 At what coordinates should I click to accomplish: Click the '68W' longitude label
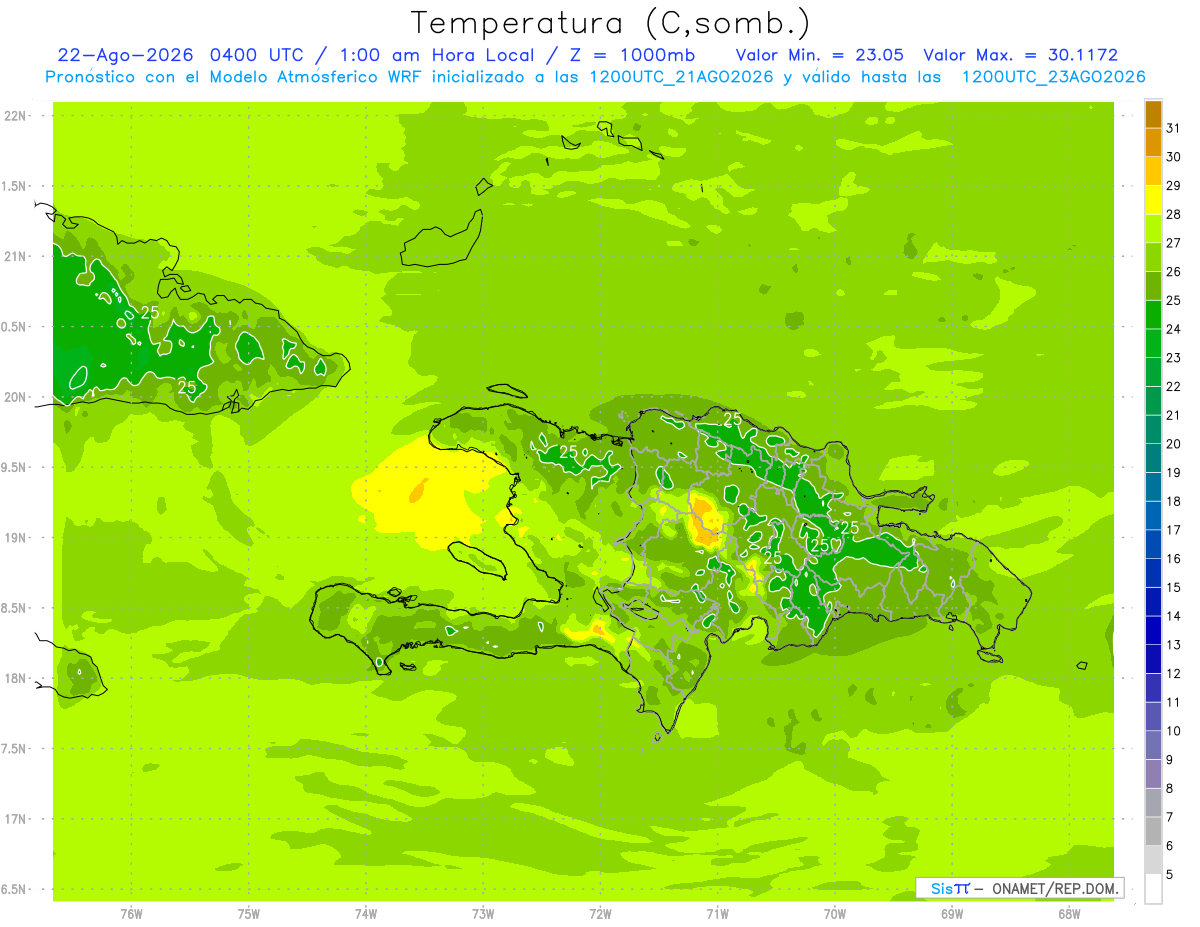click(x=1069, y=913)
